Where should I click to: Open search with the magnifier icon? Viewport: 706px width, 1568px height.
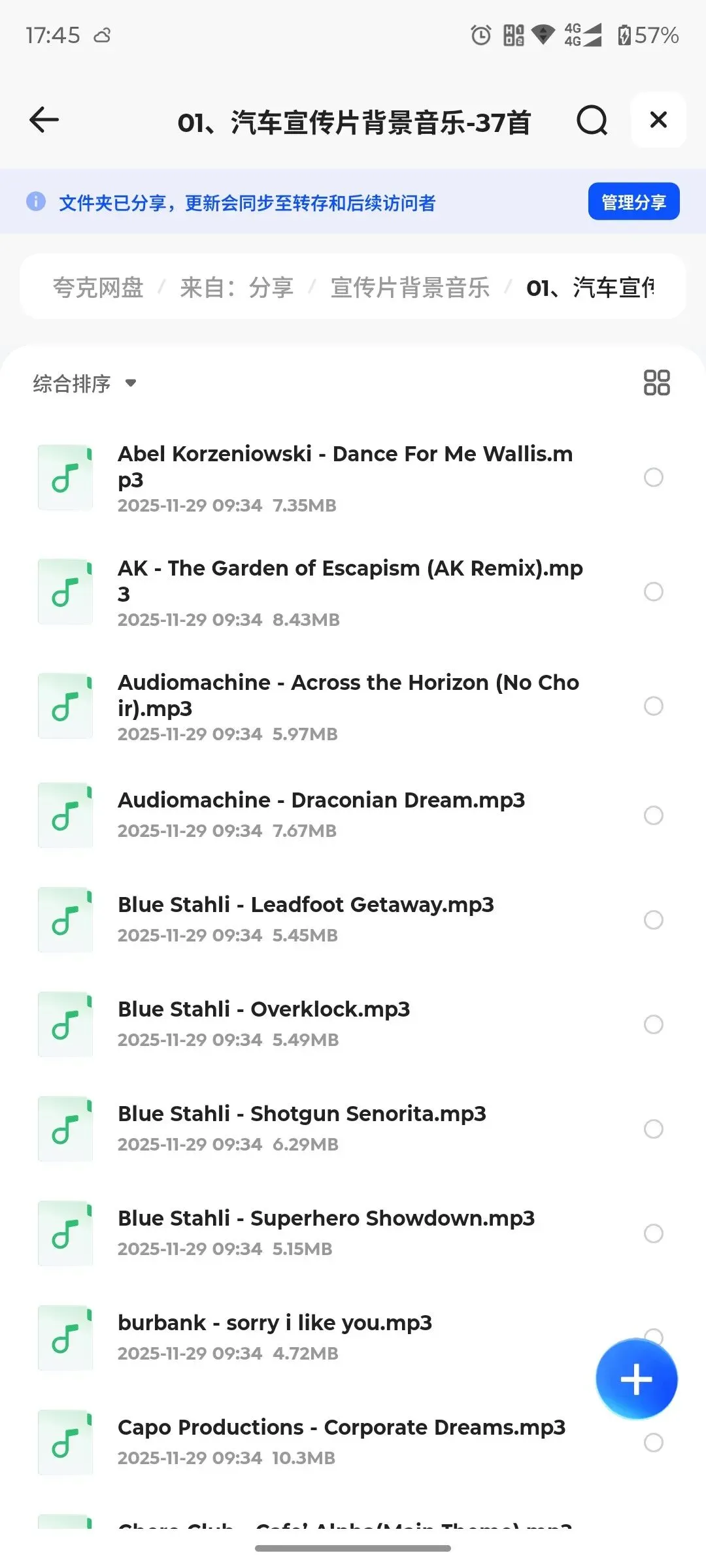pos(592,120)
